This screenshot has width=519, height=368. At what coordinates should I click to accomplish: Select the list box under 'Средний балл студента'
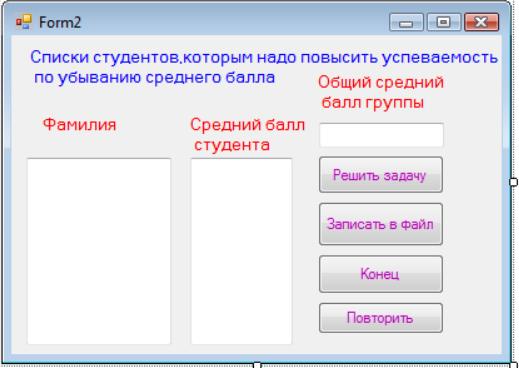[241, 251]
